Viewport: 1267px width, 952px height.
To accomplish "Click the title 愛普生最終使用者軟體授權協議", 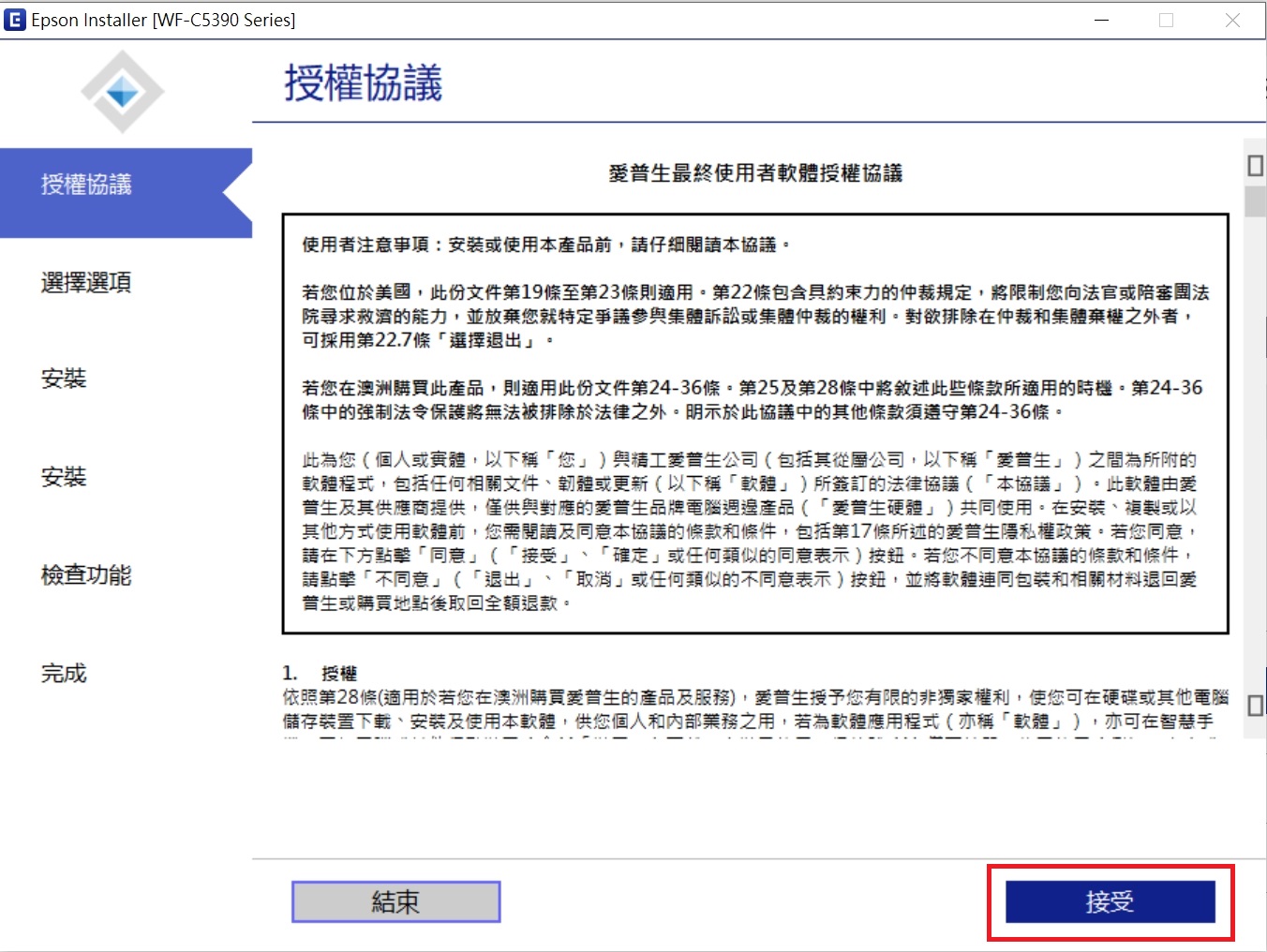I will click(x=755, y=172).
